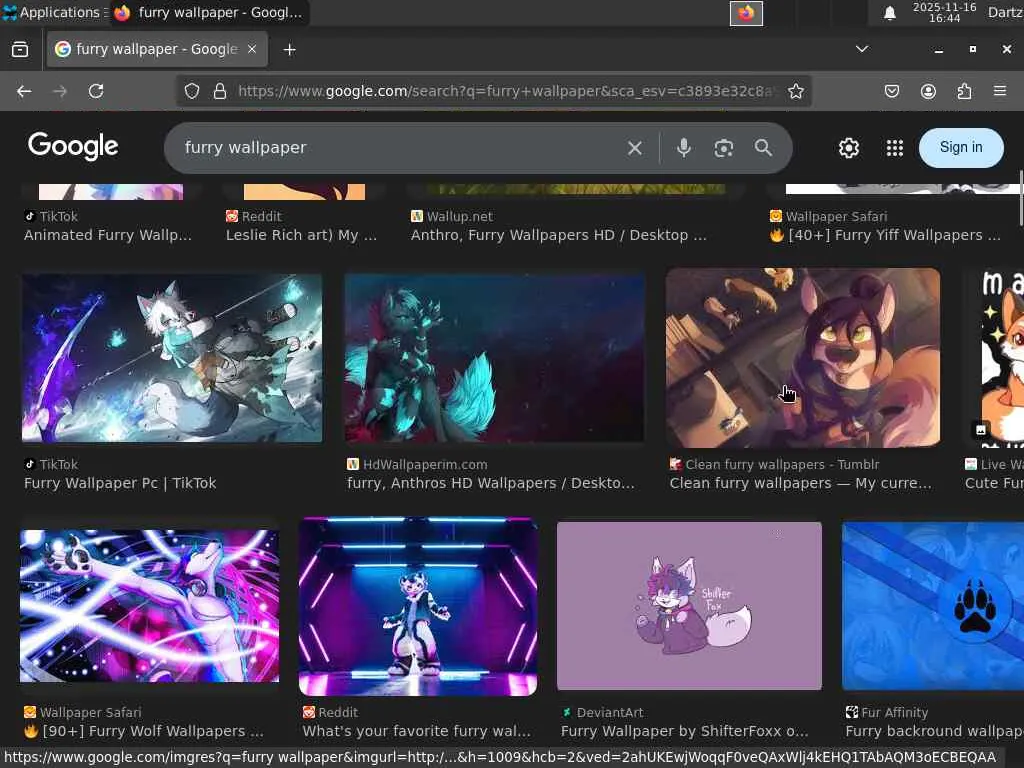This screenshot has height=768, width=1024.
Task: Click the panel clock date
Action: (x=944, y=12)
